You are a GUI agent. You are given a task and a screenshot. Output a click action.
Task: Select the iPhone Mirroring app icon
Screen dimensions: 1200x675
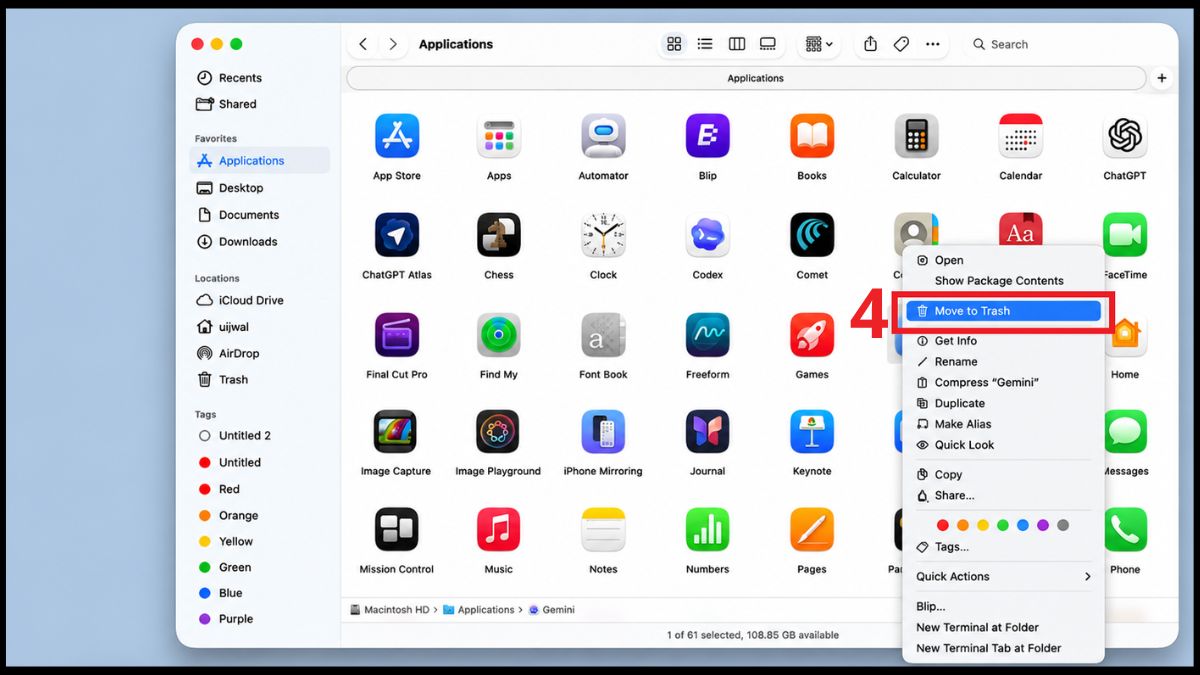point(603,432)
